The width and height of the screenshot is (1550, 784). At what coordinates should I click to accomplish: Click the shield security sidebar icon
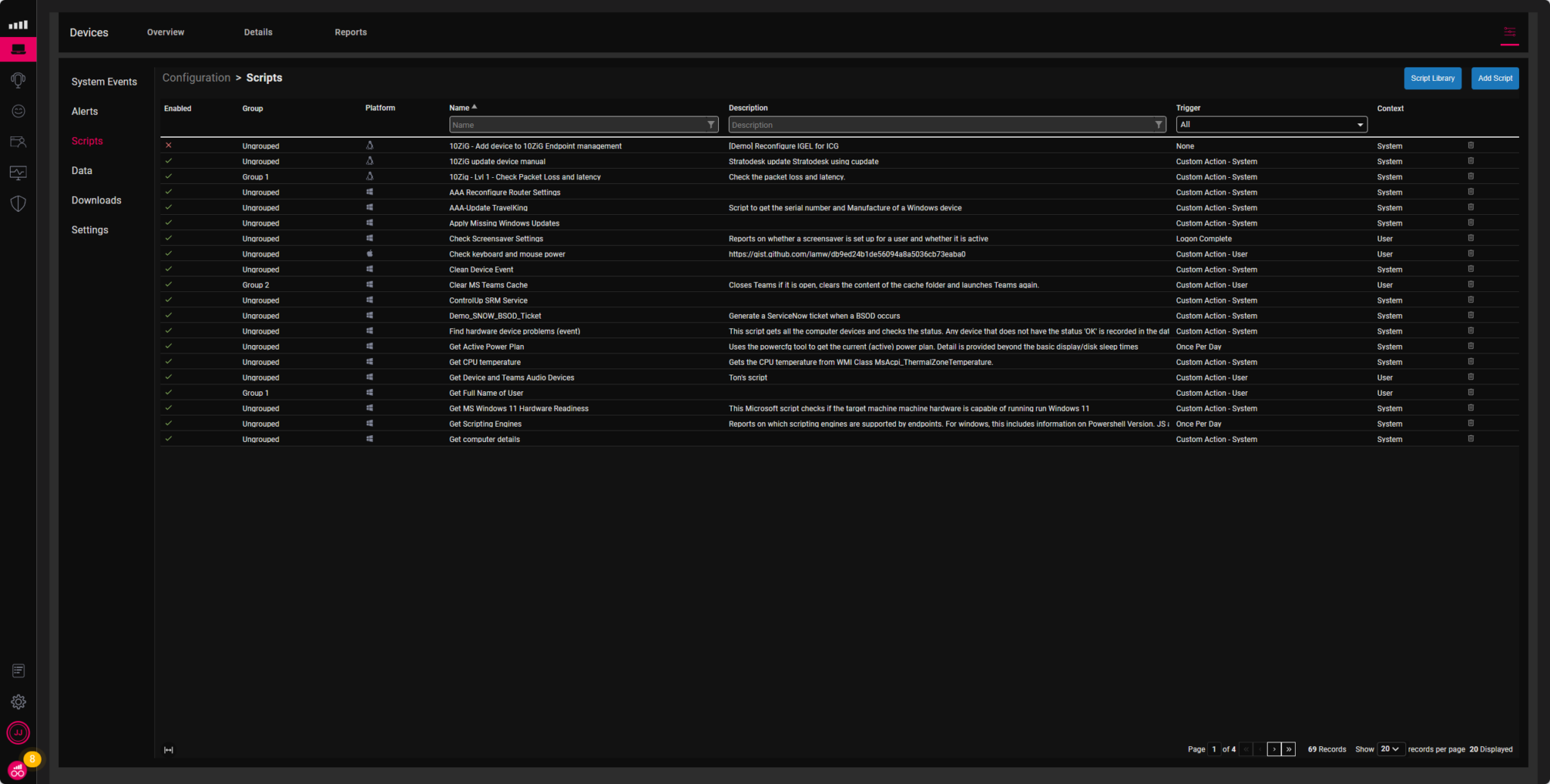tap(17, 203)
